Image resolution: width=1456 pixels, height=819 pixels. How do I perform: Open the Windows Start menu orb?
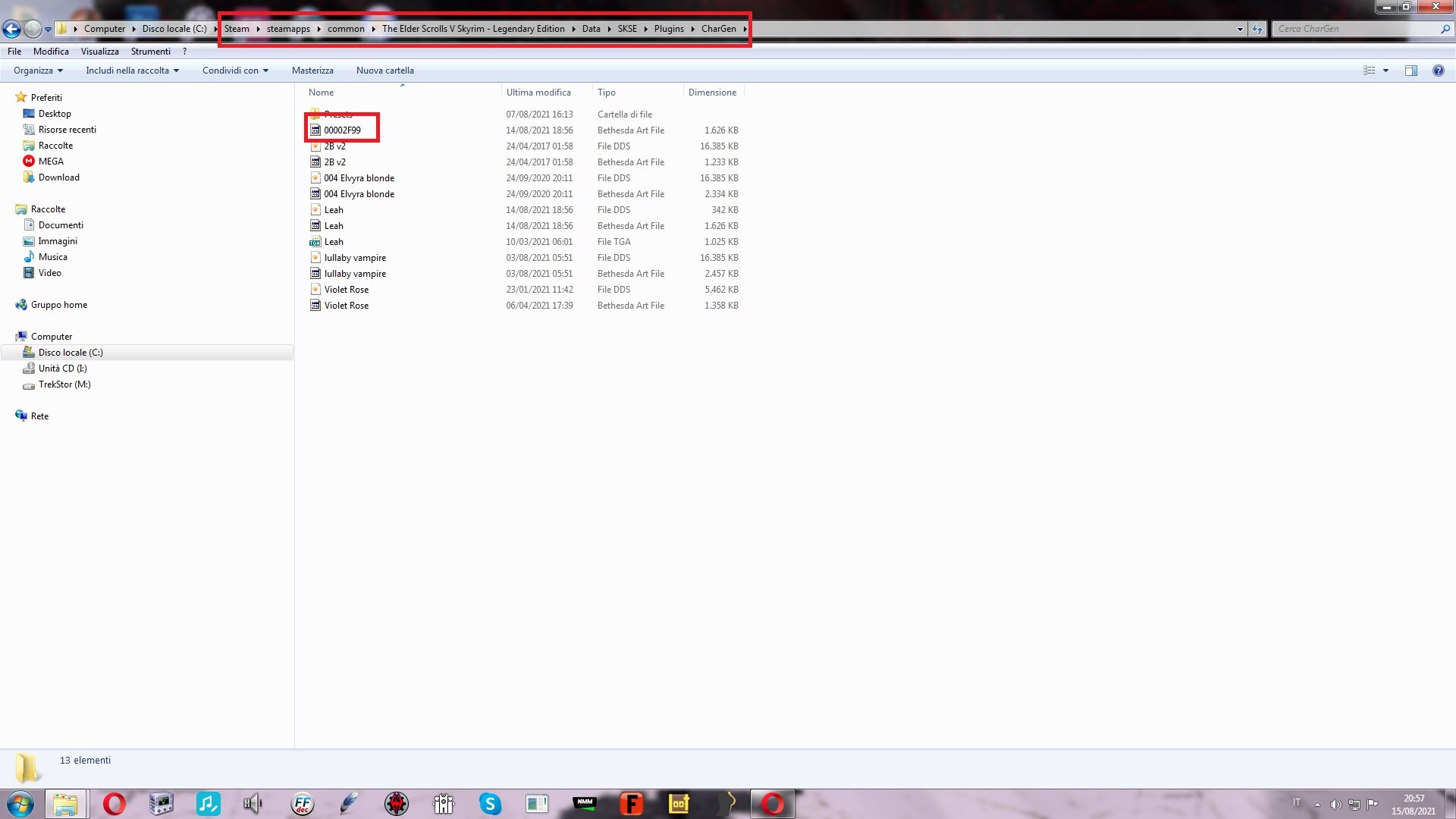(20, 804)
